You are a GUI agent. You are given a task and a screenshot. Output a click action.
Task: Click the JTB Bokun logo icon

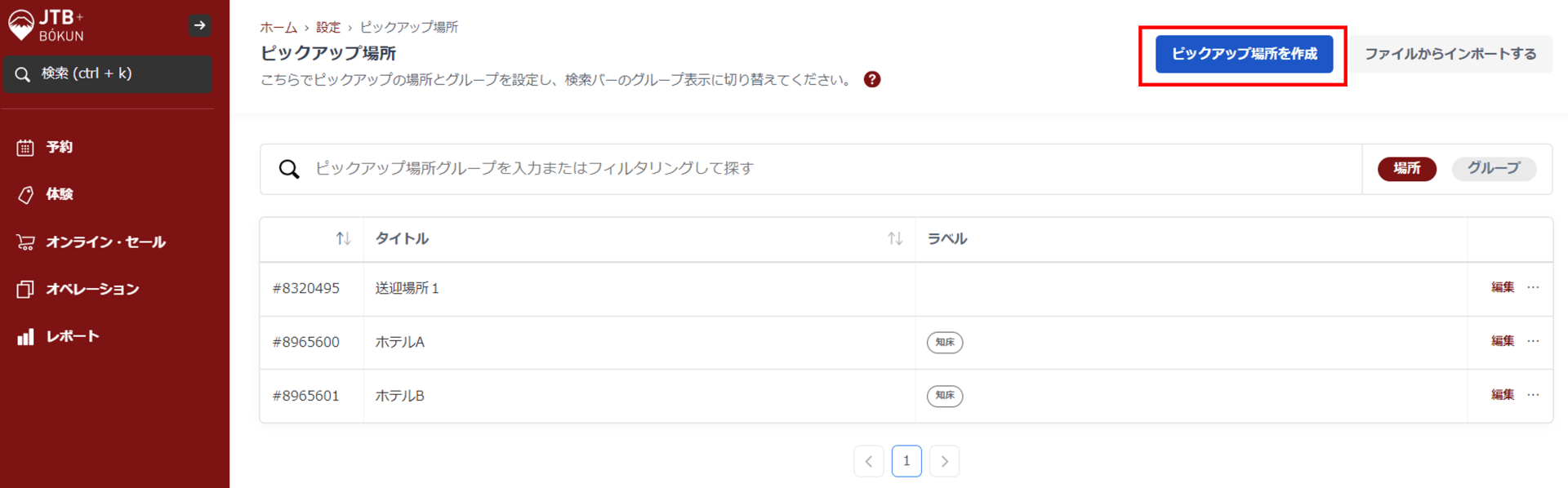tap(21, 24)
